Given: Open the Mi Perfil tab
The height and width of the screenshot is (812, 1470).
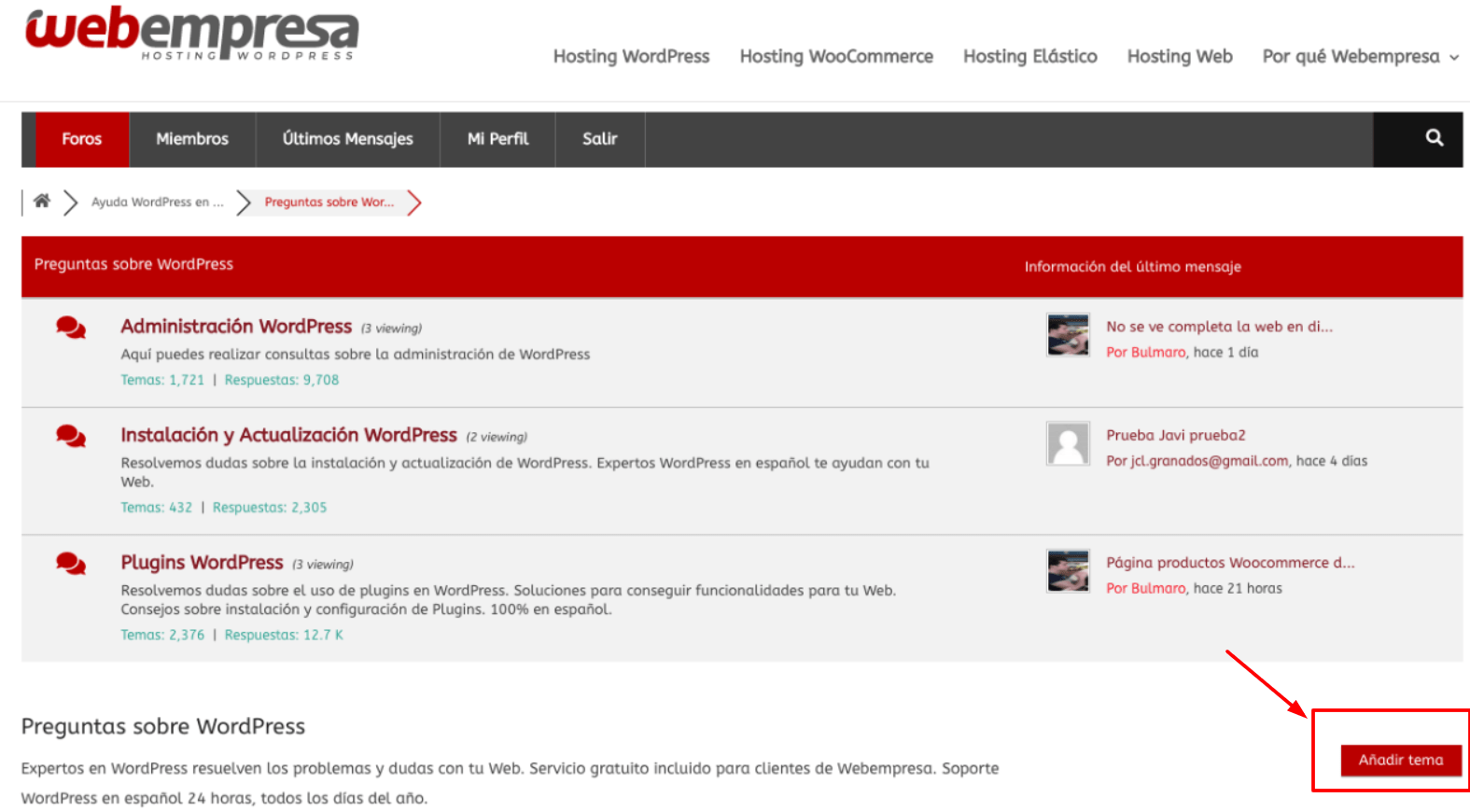Looking at the screenshot, I should (x=497, y=139).
